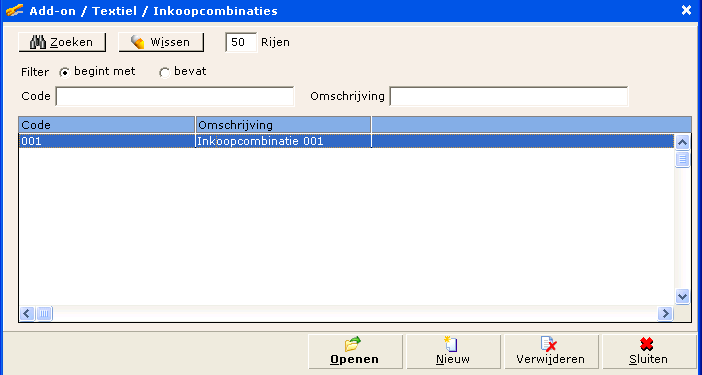This screenshot has height=375, width=702.
Task: Sort by the Omschrijving column header
Action: click(283, 125)
